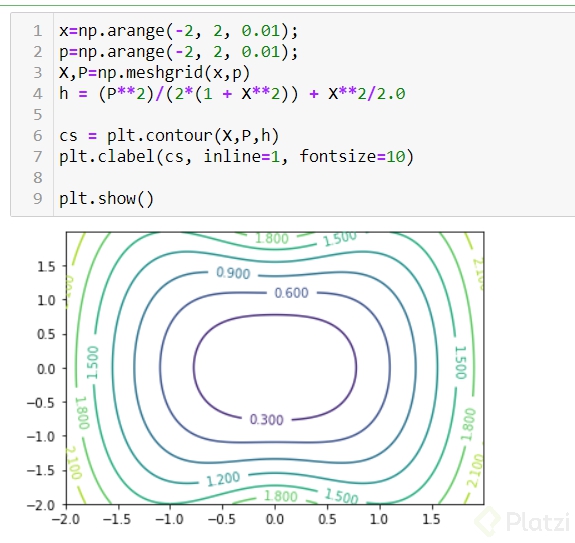Click the plt.clabel line of code
The height and width of the screenshot is (543, 575).
[x=237, y=157]
